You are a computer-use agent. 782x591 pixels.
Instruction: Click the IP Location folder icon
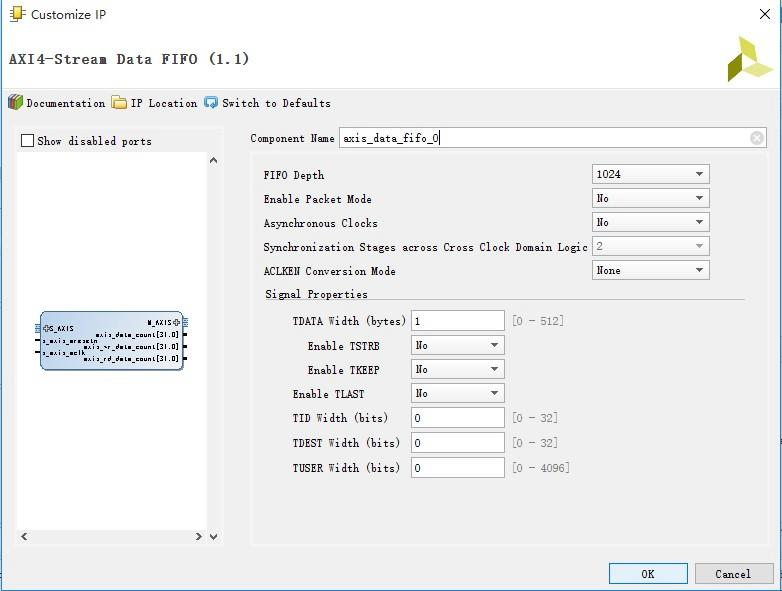[120, 103]
